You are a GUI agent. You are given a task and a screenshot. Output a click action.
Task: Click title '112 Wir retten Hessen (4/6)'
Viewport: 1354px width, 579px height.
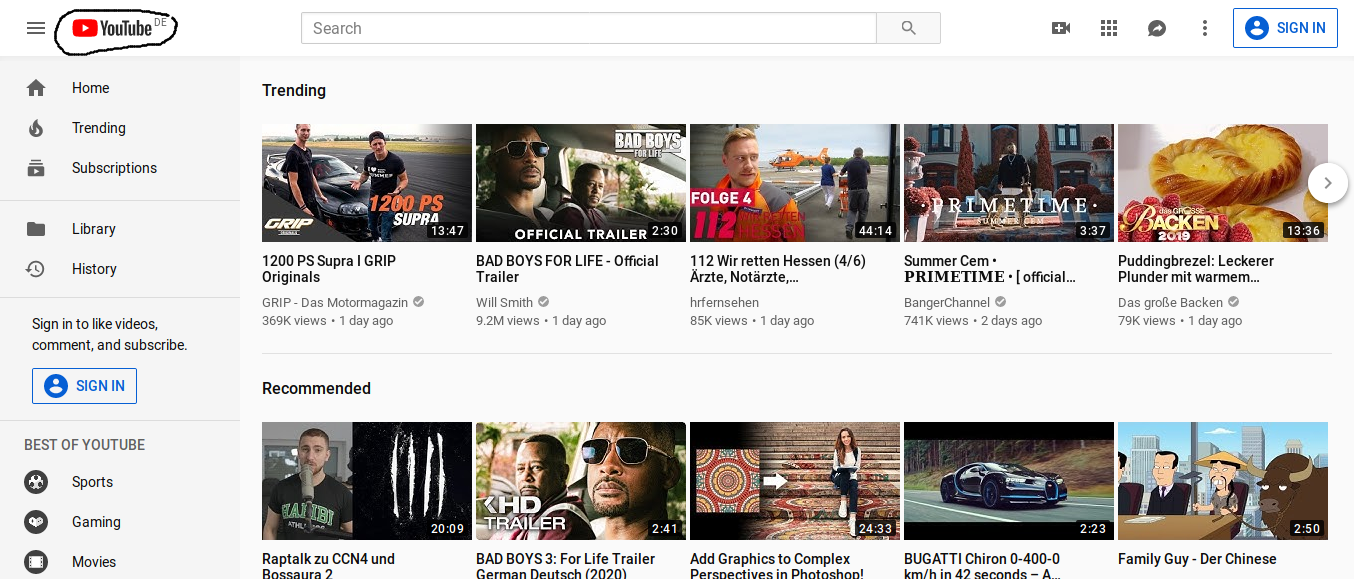778,269
